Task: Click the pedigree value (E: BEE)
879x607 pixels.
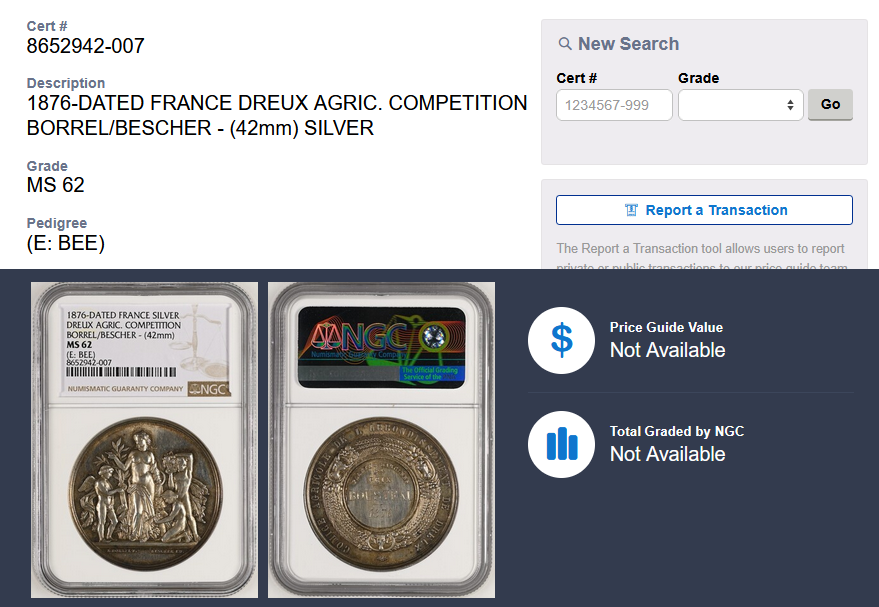Action: coord(66,243)
